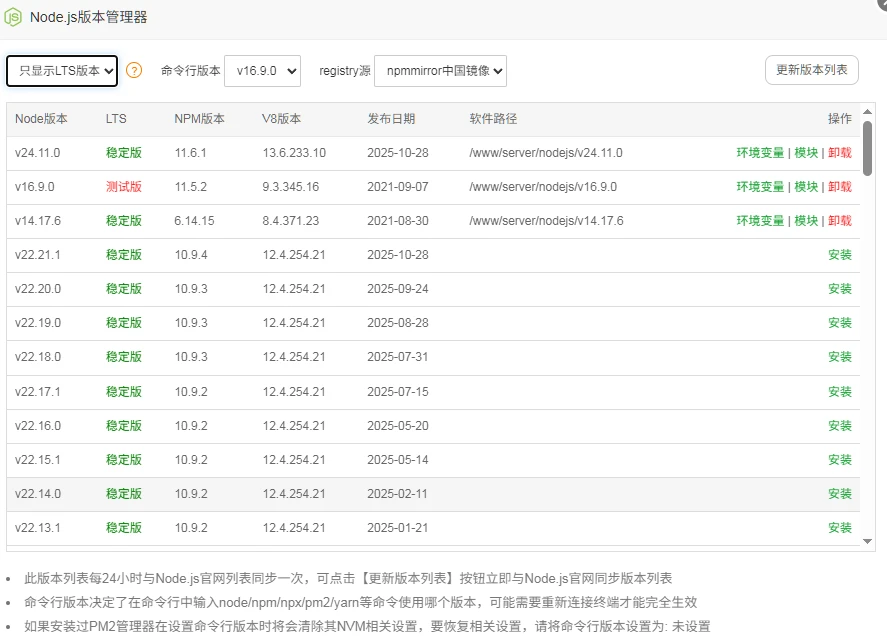The image size is (887, 643).
Task: Click path /www/server/nodejs/v16.9.0
Action: (x=543, y=187)
